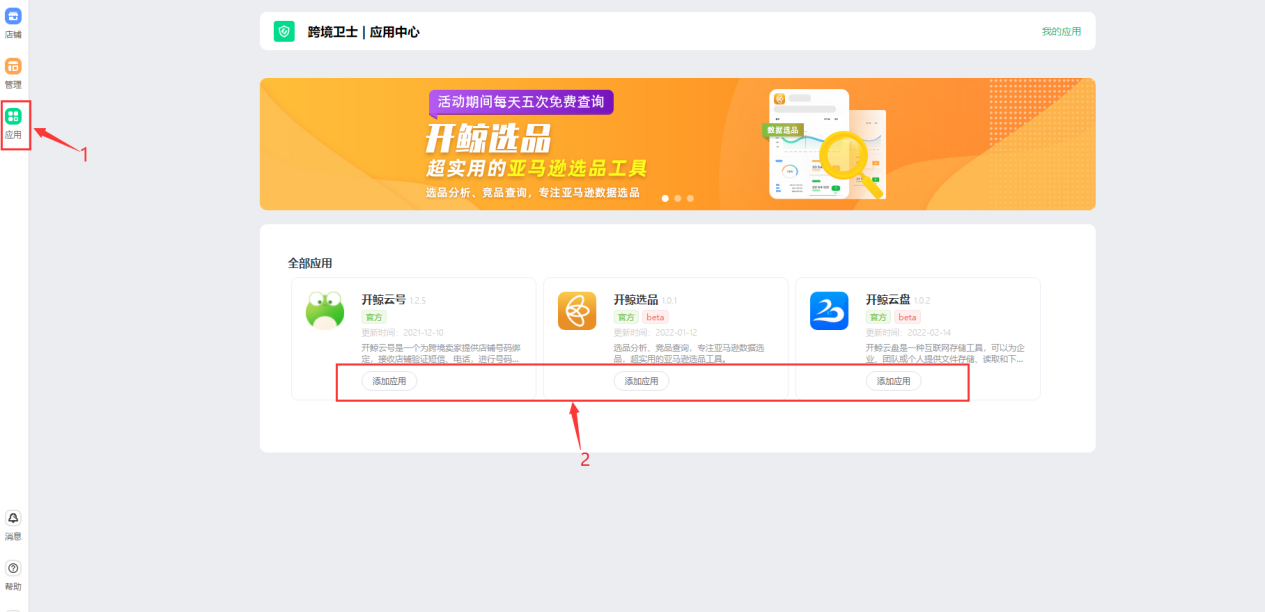Screen dimensions: 1265x612
Task: Select the 管理 sidebar icon
Action: tap(13, 70)
